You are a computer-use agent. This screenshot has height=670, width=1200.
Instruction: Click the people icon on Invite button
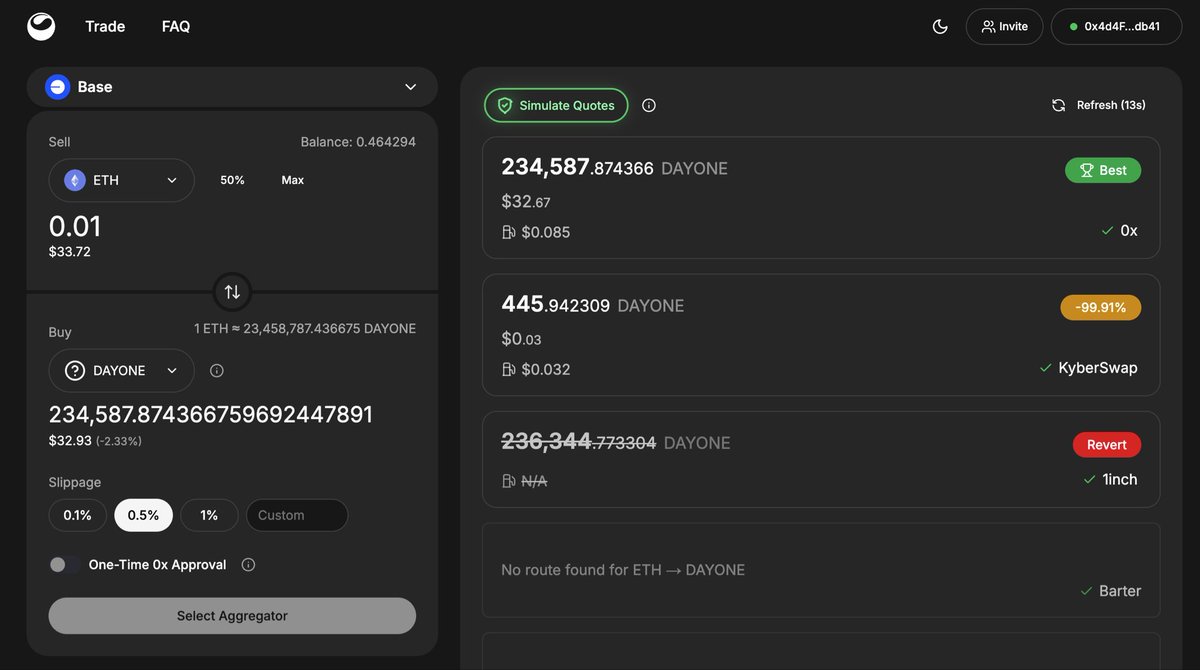[988, 27]
